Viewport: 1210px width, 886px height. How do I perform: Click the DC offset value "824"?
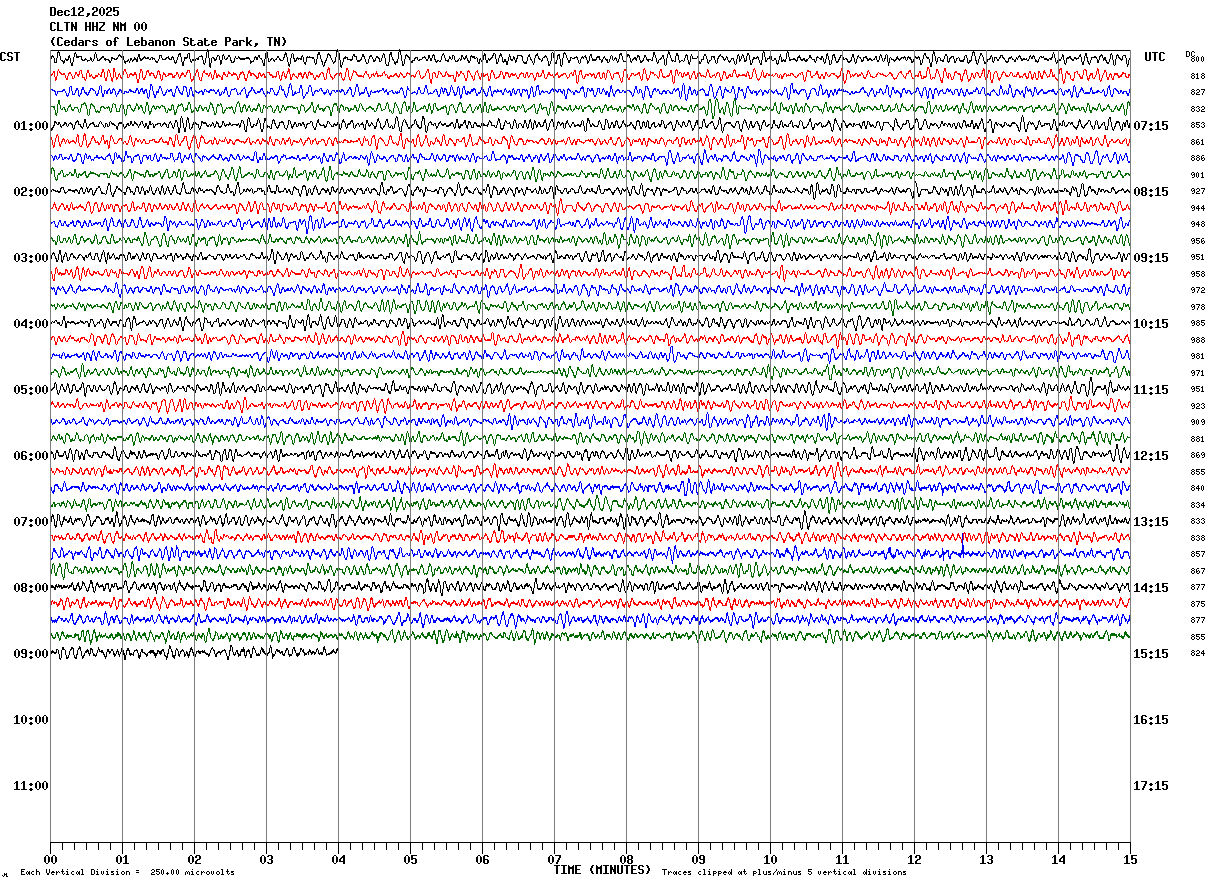coord(1197,654)
